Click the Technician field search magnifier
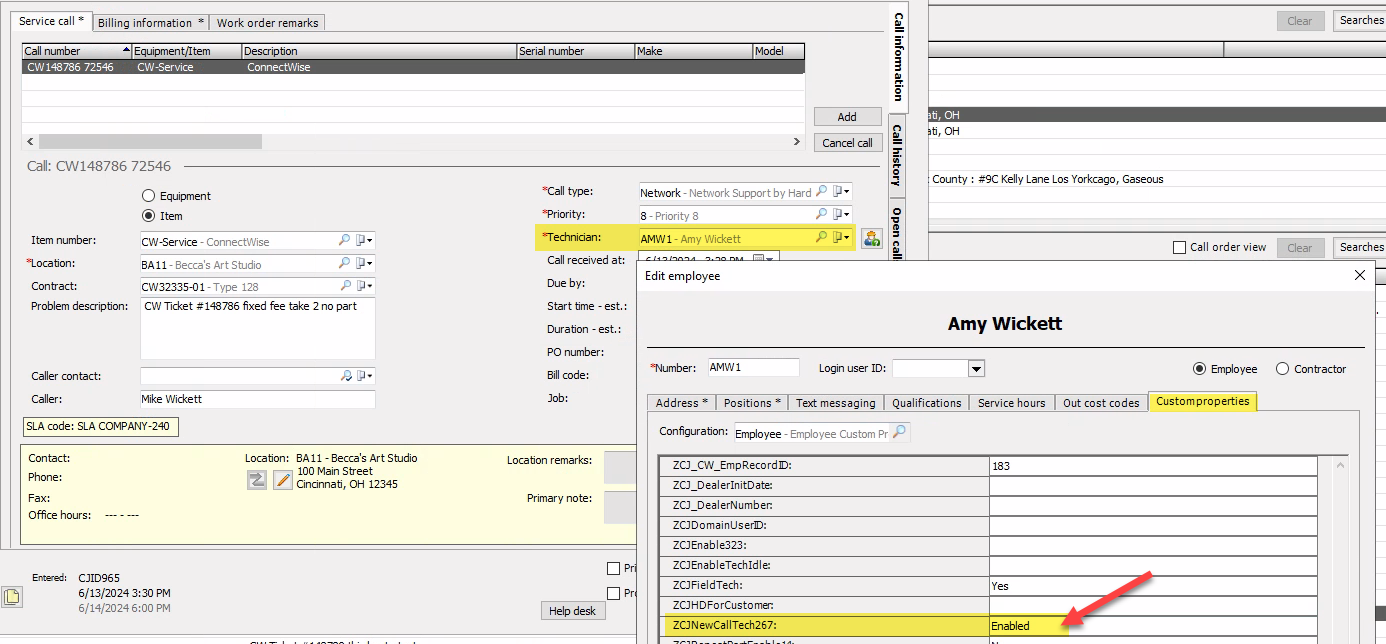The height and width of the screenshot is (644, 1386). tap(821, 238)
